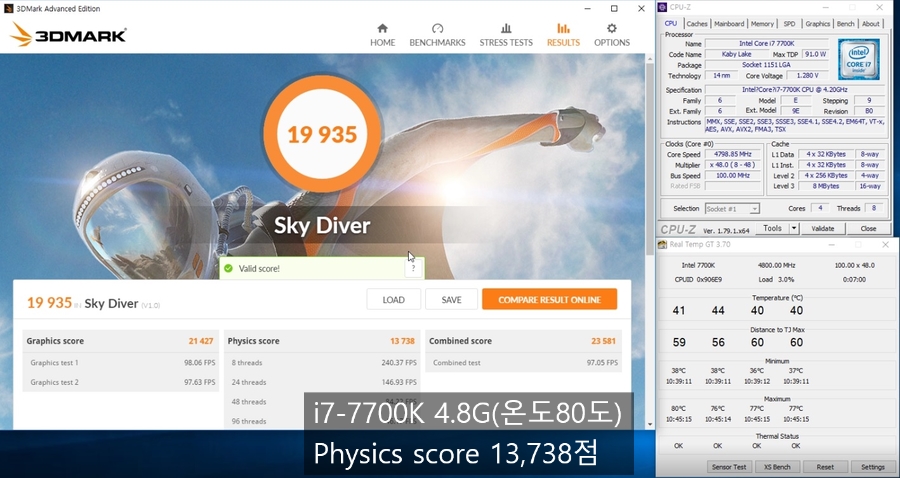Open the Socket #1 selection dropdown

tap(732, 209)
